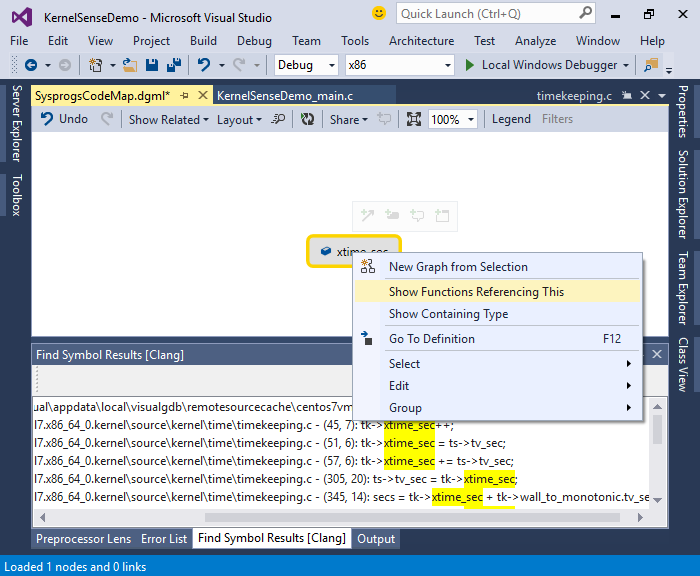Expand the Select submenu
This screenshot has width=700, height=576.
click(x=498, y=363)
